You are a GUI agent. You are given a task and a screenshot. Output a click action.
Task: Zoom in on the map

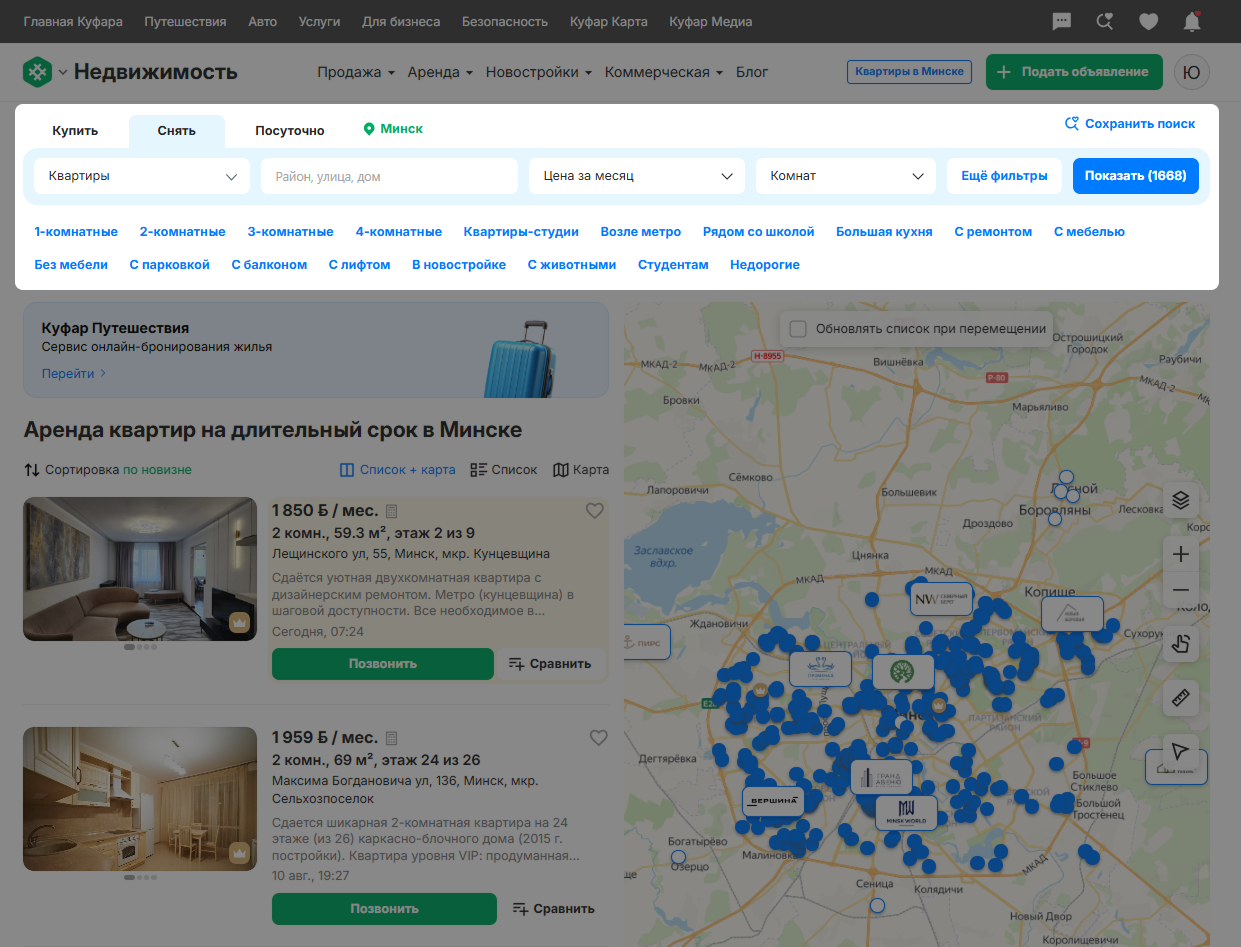1181,554
